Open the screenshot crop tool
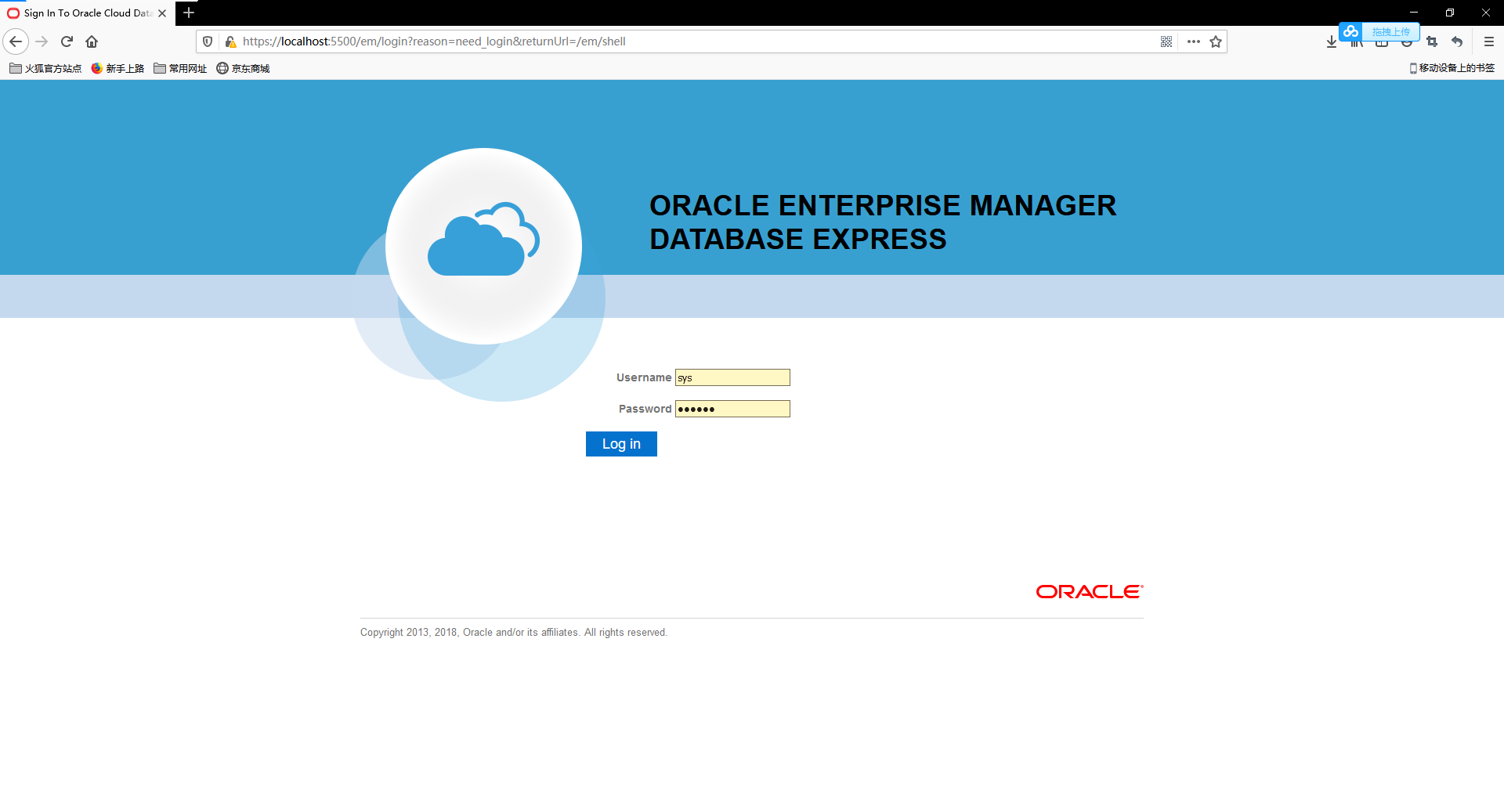 click(1432, 42)
